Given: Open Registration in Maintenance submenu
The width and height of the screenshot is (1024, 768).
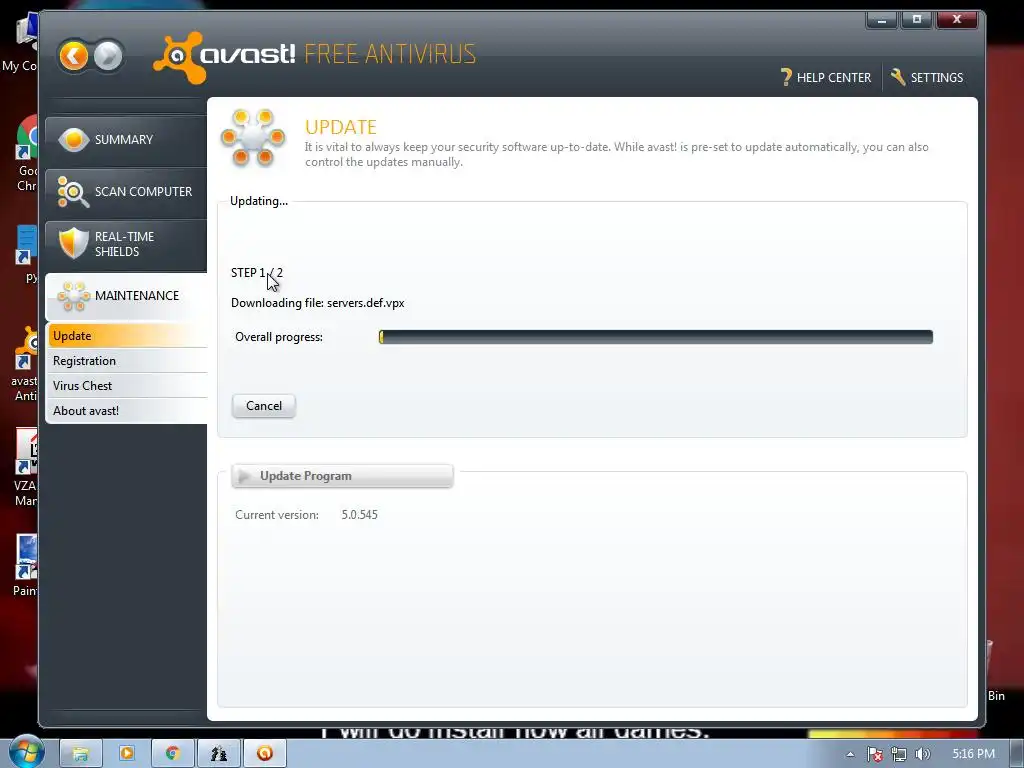Looking at the screenshot, I should click(x=127, y=360).
